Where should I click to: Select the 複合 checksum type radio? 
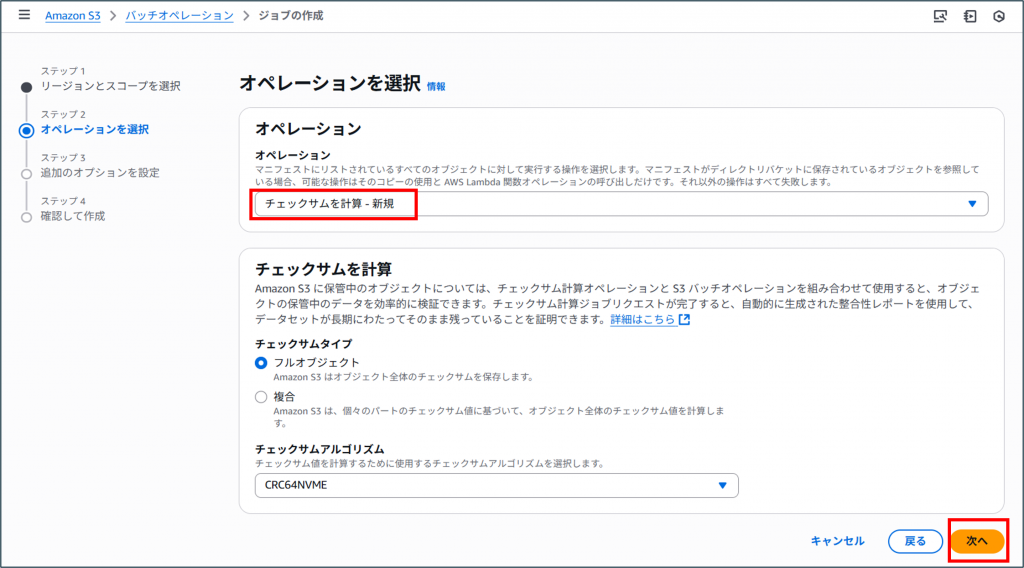(x=262, y=397)
